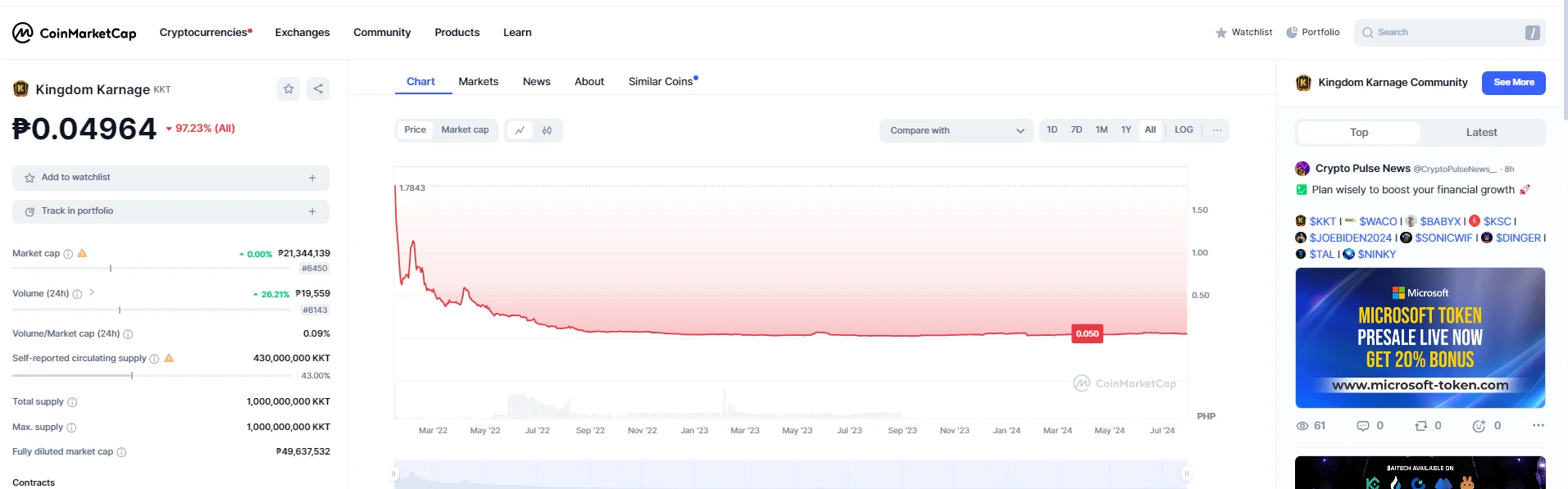Open the About tab
Viewport: 1568px width, 489px height.
(589, 82)
